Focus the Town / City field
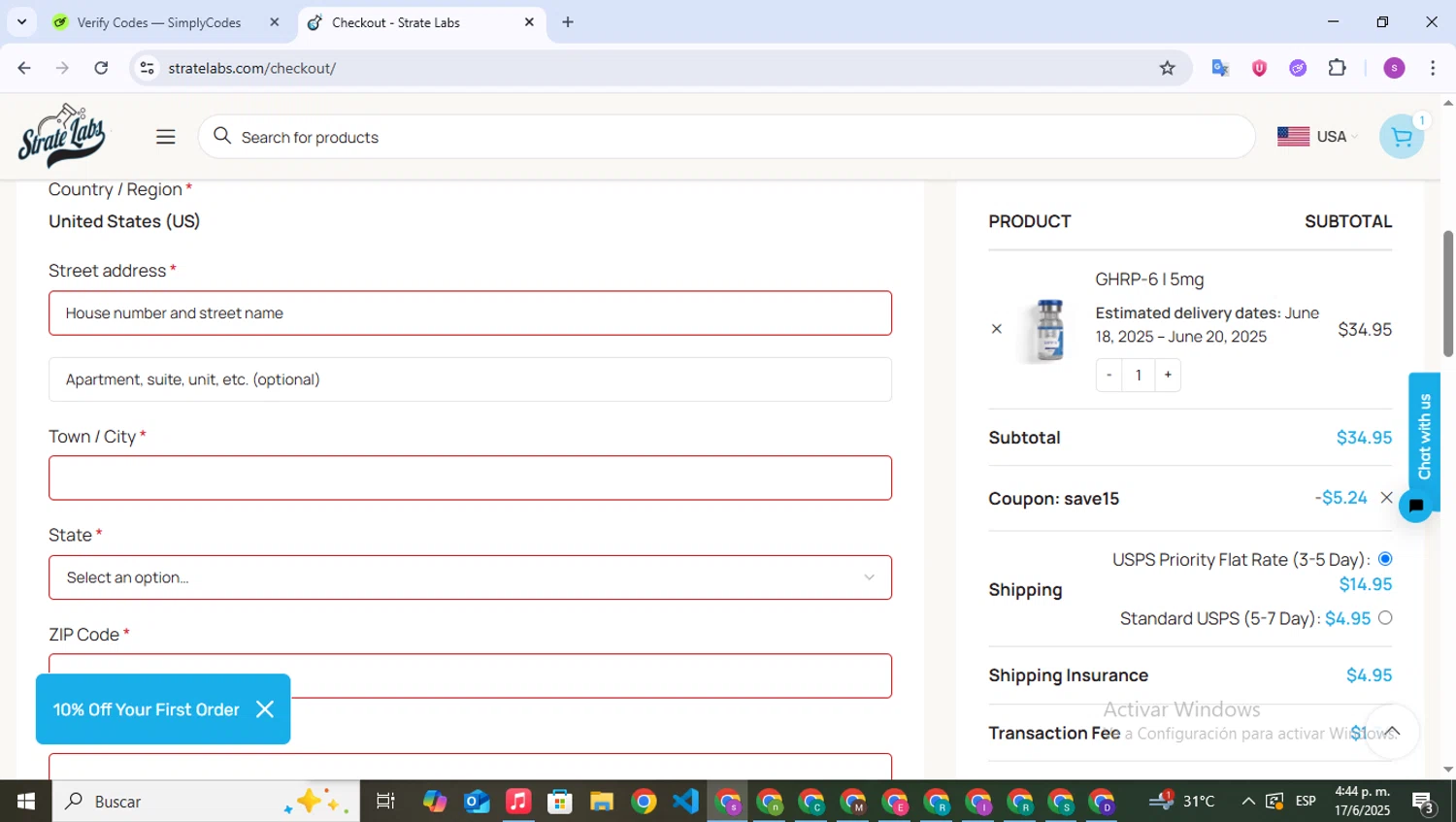The image size is (1456, 822). click(x=470, y=478)
